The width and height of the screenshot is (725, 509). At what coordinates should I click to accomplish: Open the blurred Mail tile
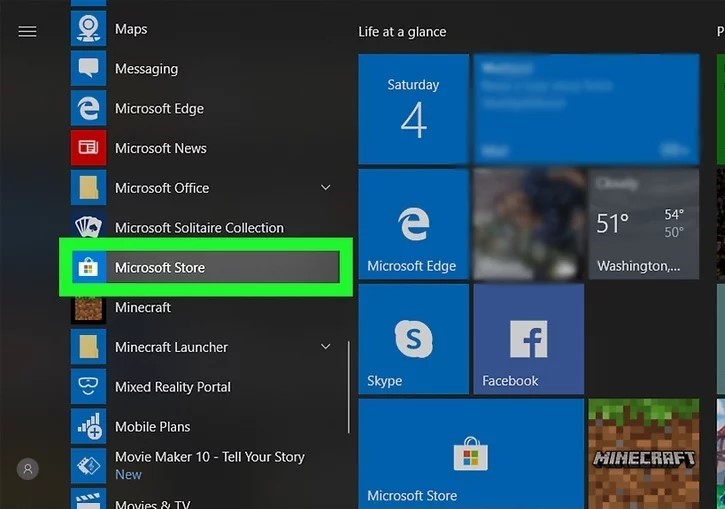point(586,109)
